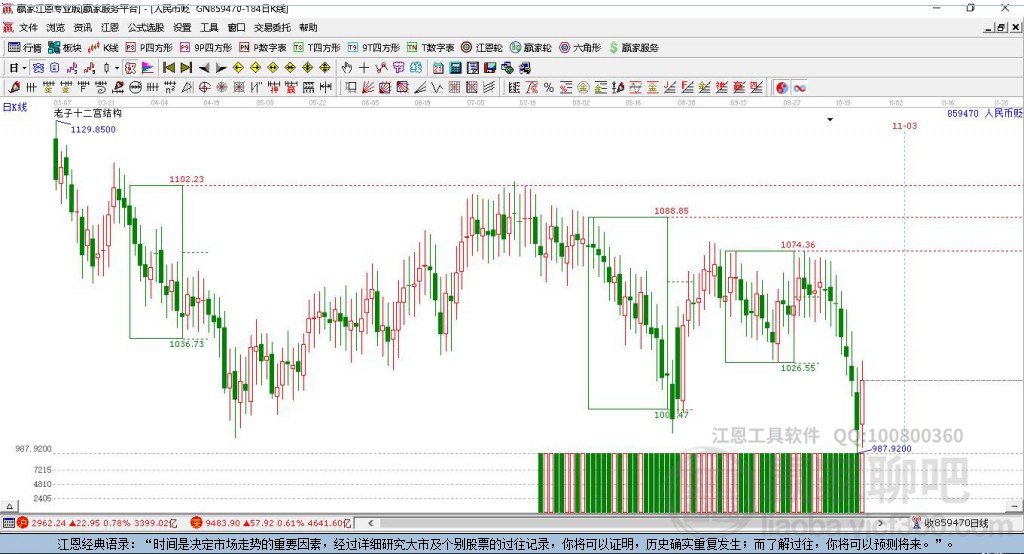Click the horizontal scrollbar track

click(x=627, y=523)
